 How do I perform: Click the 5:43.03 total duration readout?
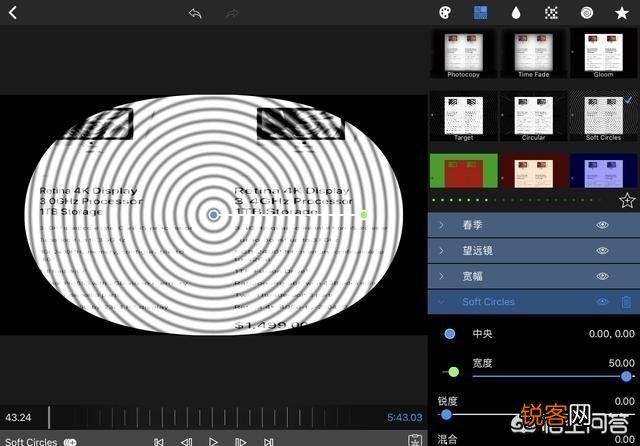point(405,417)
